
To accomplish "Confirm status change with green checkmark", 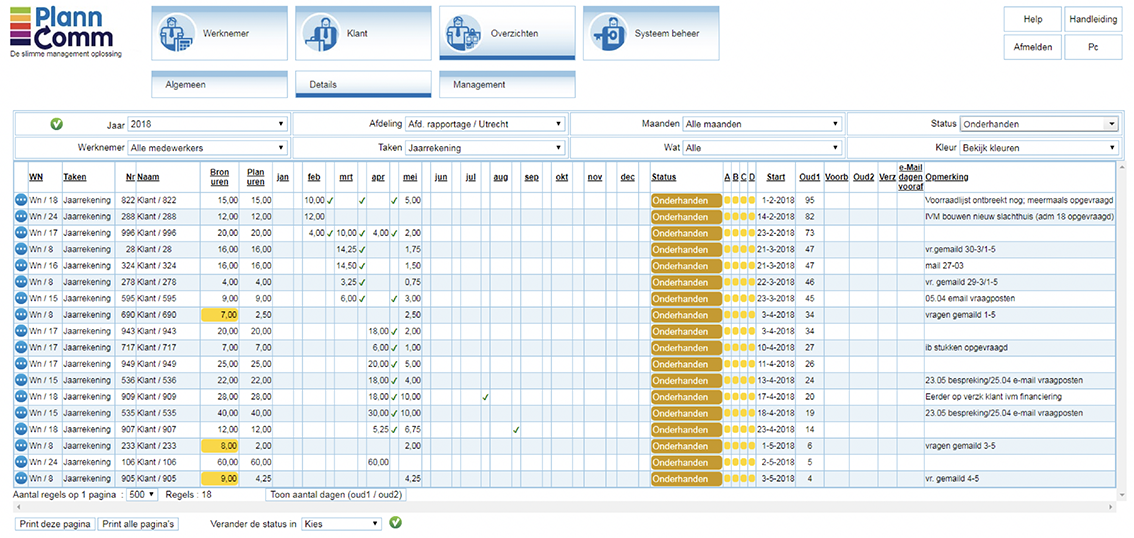I will coord(395,523).
